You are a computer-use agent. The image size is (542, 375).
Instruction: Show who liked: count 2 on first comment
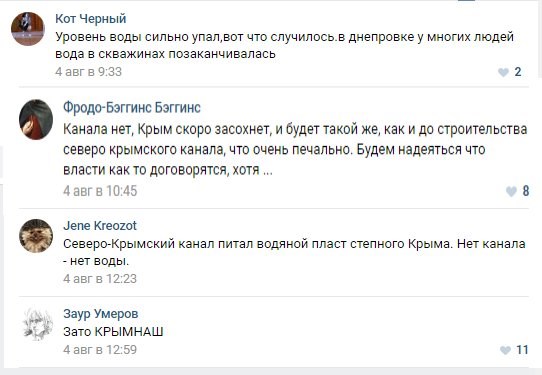pyautogui.click(x=518, y=72)
